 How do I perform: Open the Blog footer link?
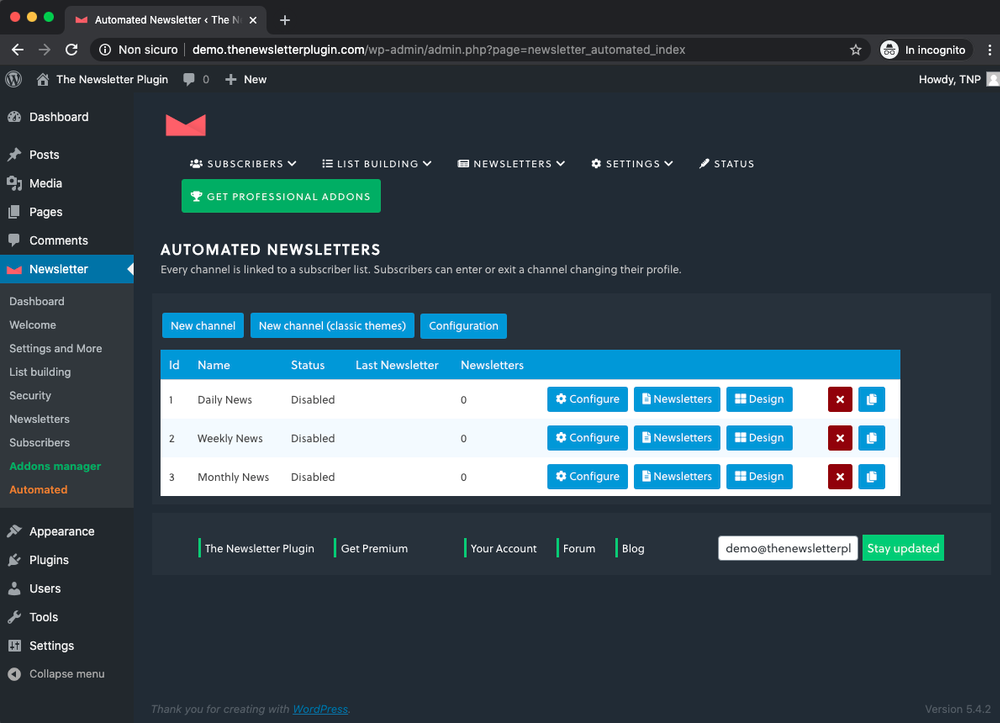click(x=633, y=548)
